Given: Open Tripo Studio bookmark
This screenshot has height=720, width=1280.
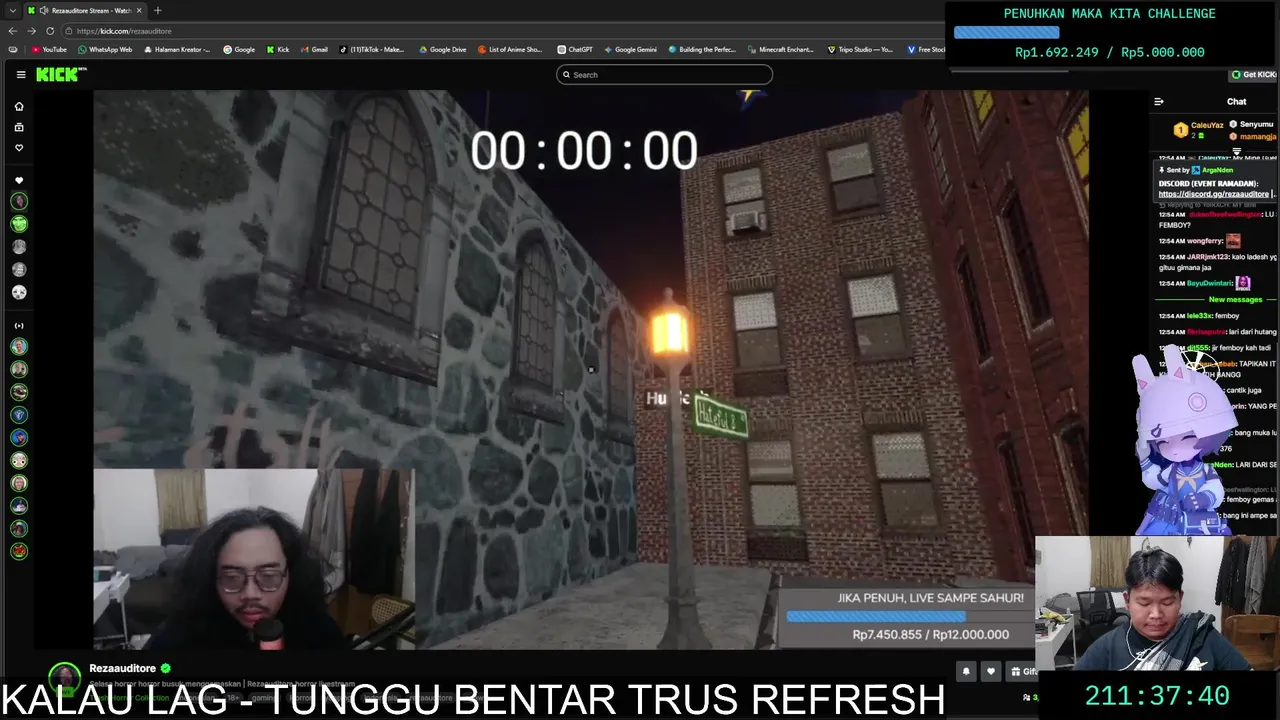Looking at the screenshot, I should 860,49.
